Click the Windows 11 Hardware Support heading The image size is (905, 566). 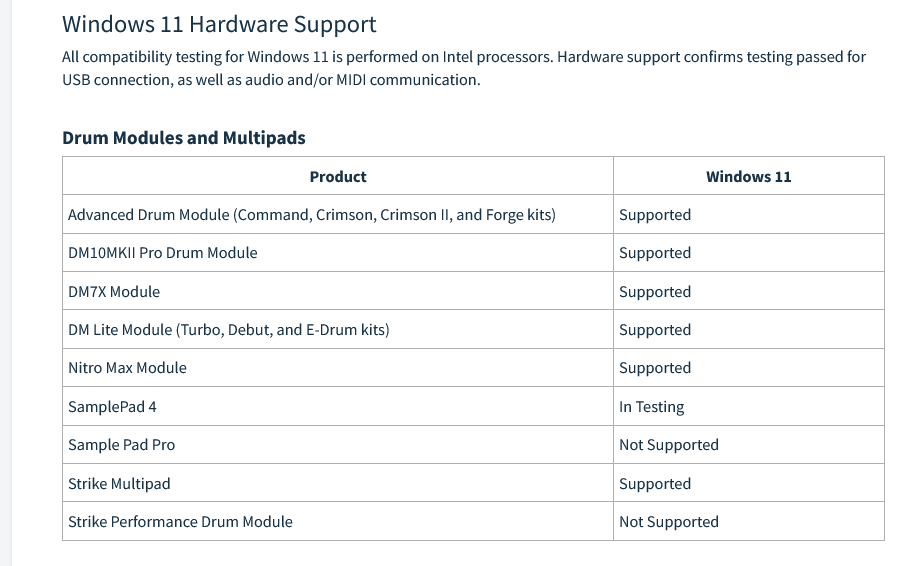219,25
